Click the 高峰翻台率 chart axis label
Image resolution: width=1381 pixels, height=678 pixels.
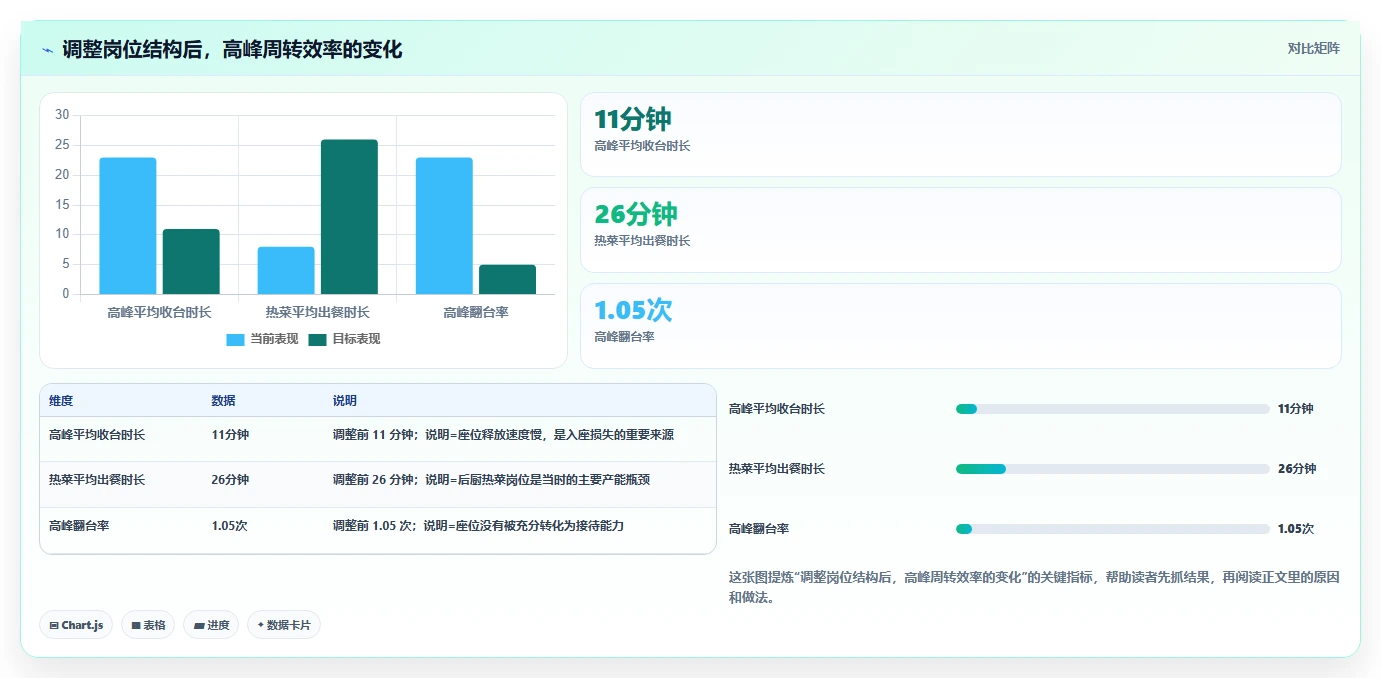coord(476,313)
